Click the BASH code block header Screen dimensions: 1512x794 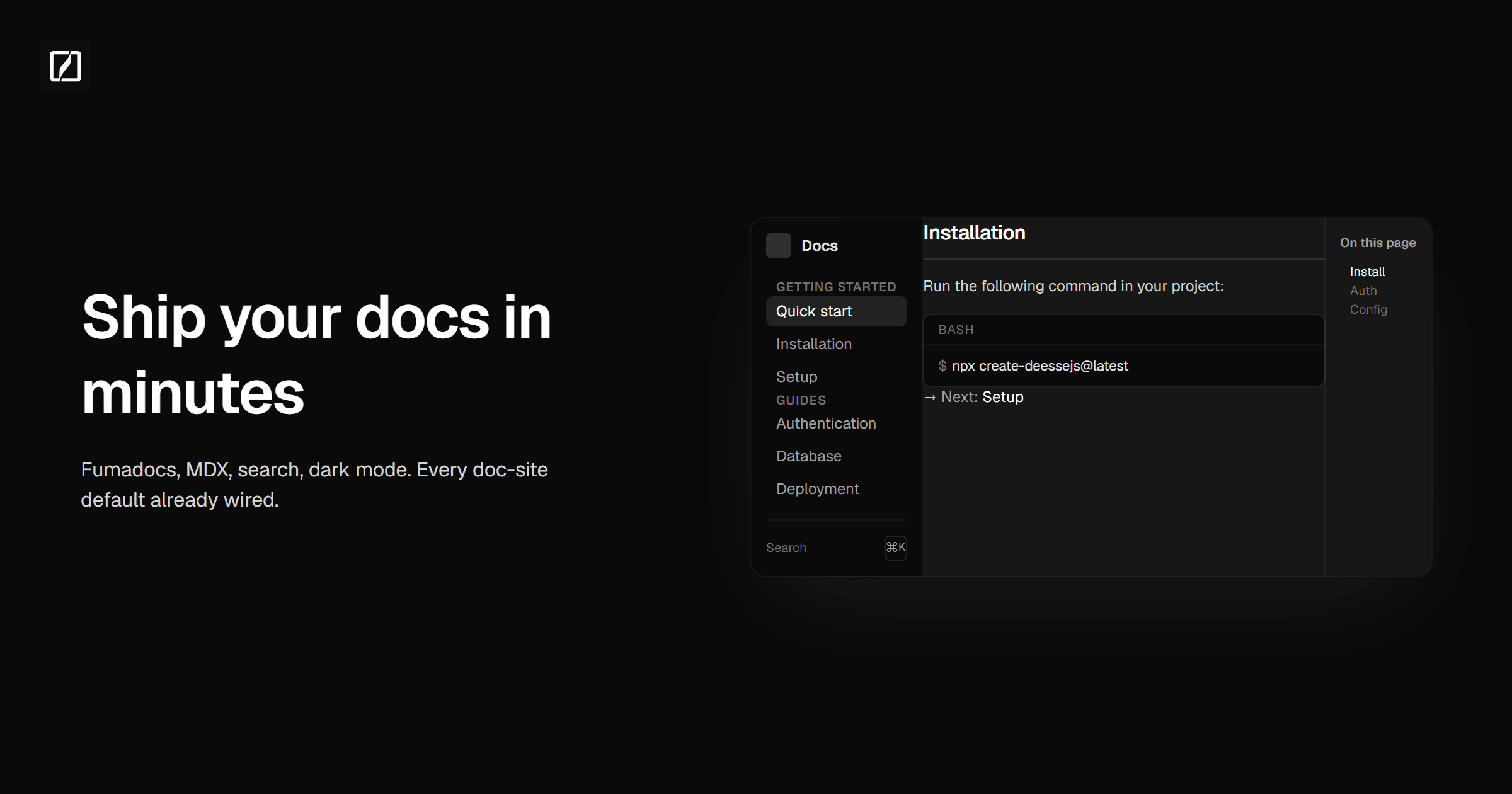(x=1124, y=330)
